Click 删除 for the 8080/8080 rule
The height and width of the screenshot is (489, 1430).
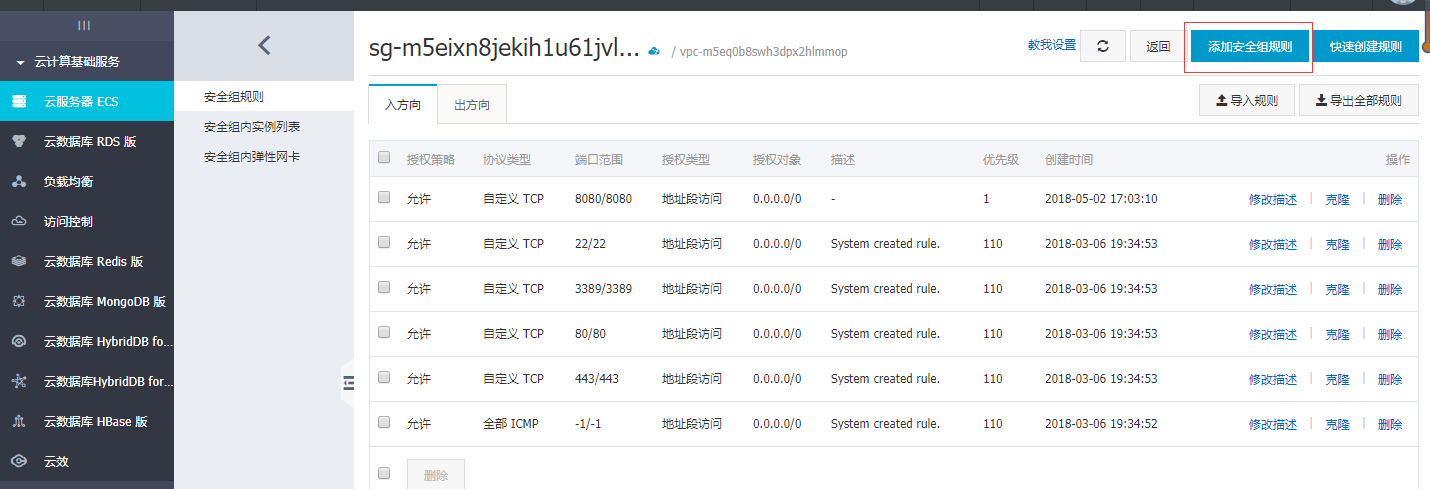(1390, 199)
